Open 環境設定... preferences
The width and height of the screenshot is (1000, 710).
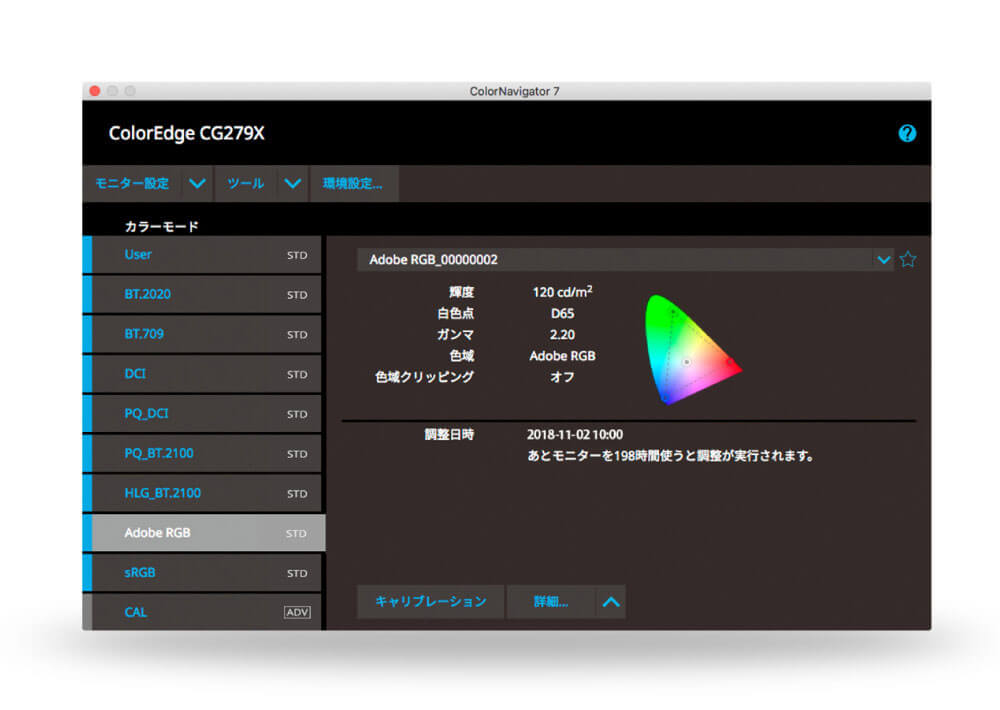[x=353, y=184]
